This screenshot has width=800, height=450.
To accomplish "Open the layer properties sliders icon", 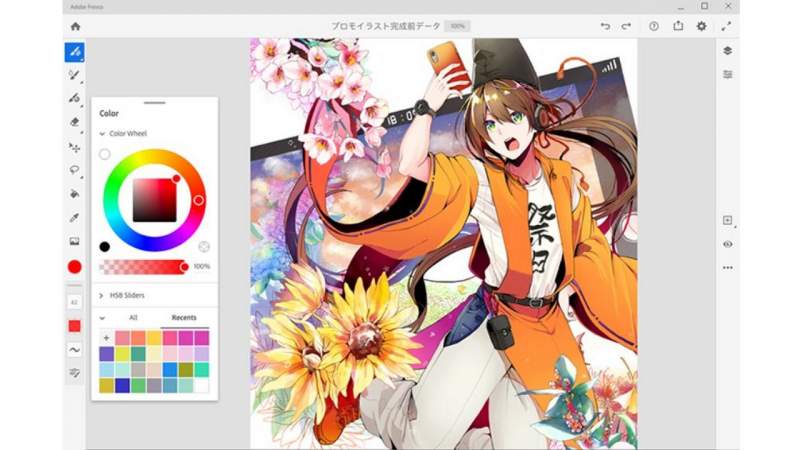I will tap(728, 74).
